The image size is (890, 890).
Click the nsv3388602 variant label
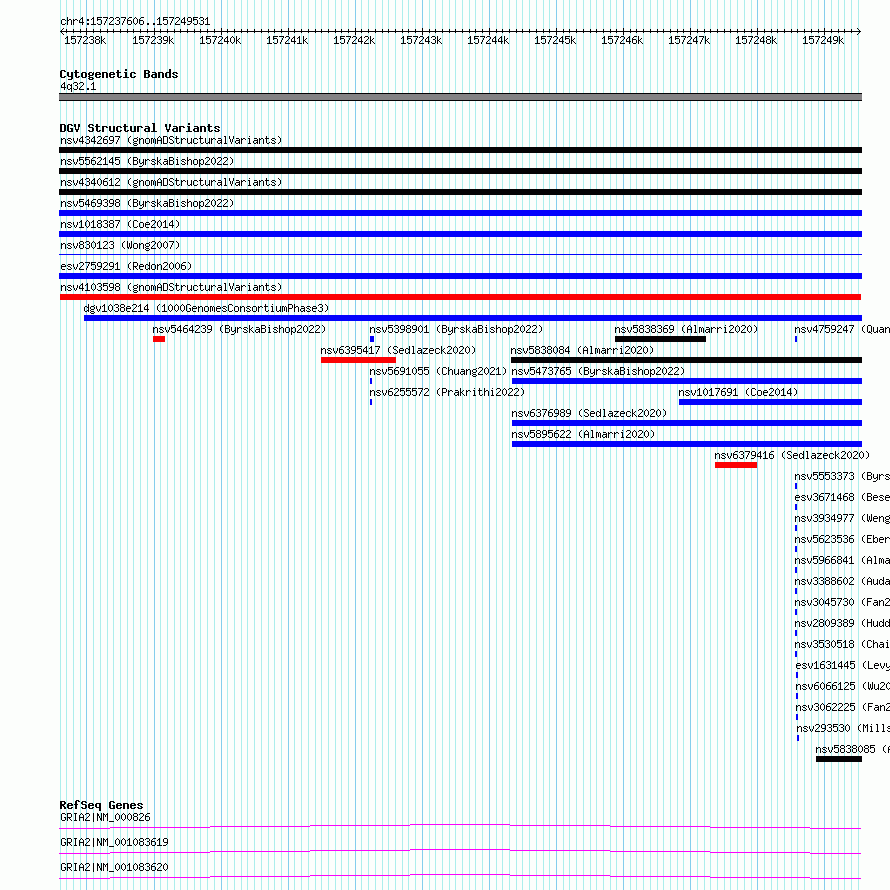coord(842,581)
